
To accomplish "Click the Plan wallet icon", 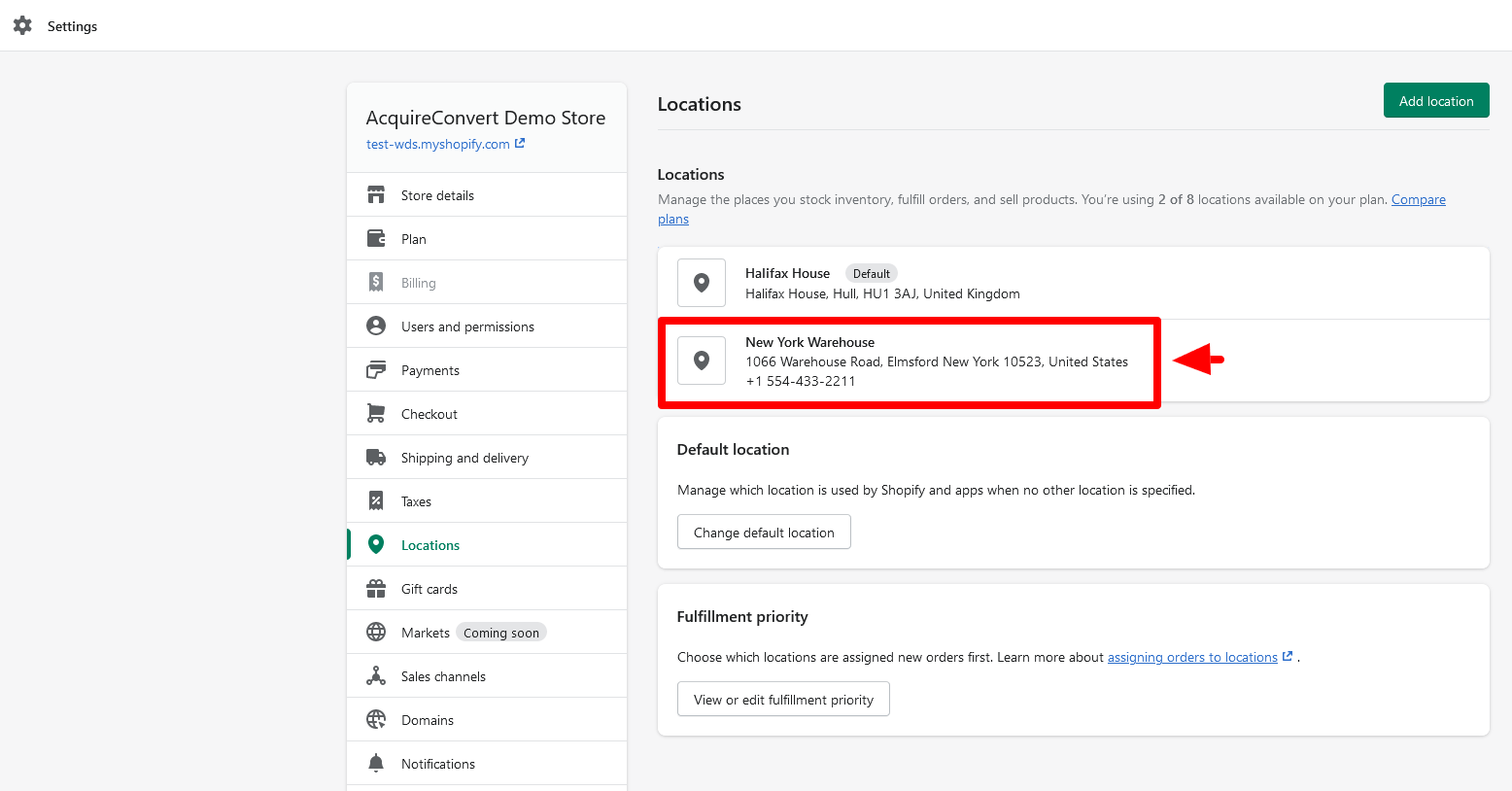I will 376,239.
